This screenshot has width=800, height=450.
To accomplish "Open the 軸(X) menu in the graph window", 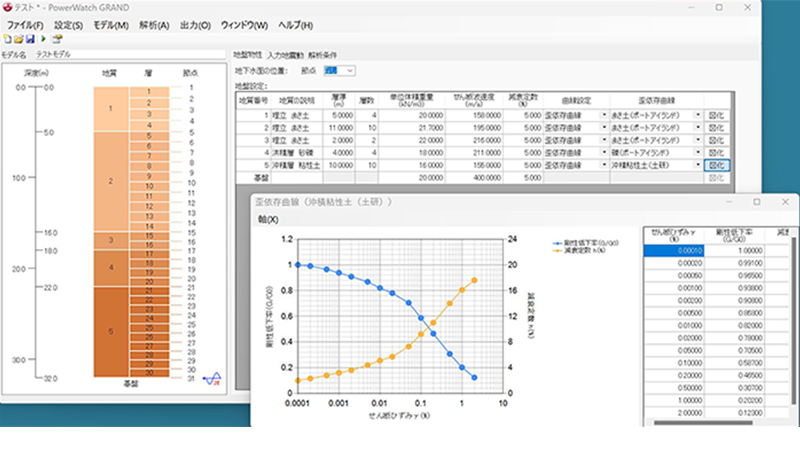I will click(267, 219).
